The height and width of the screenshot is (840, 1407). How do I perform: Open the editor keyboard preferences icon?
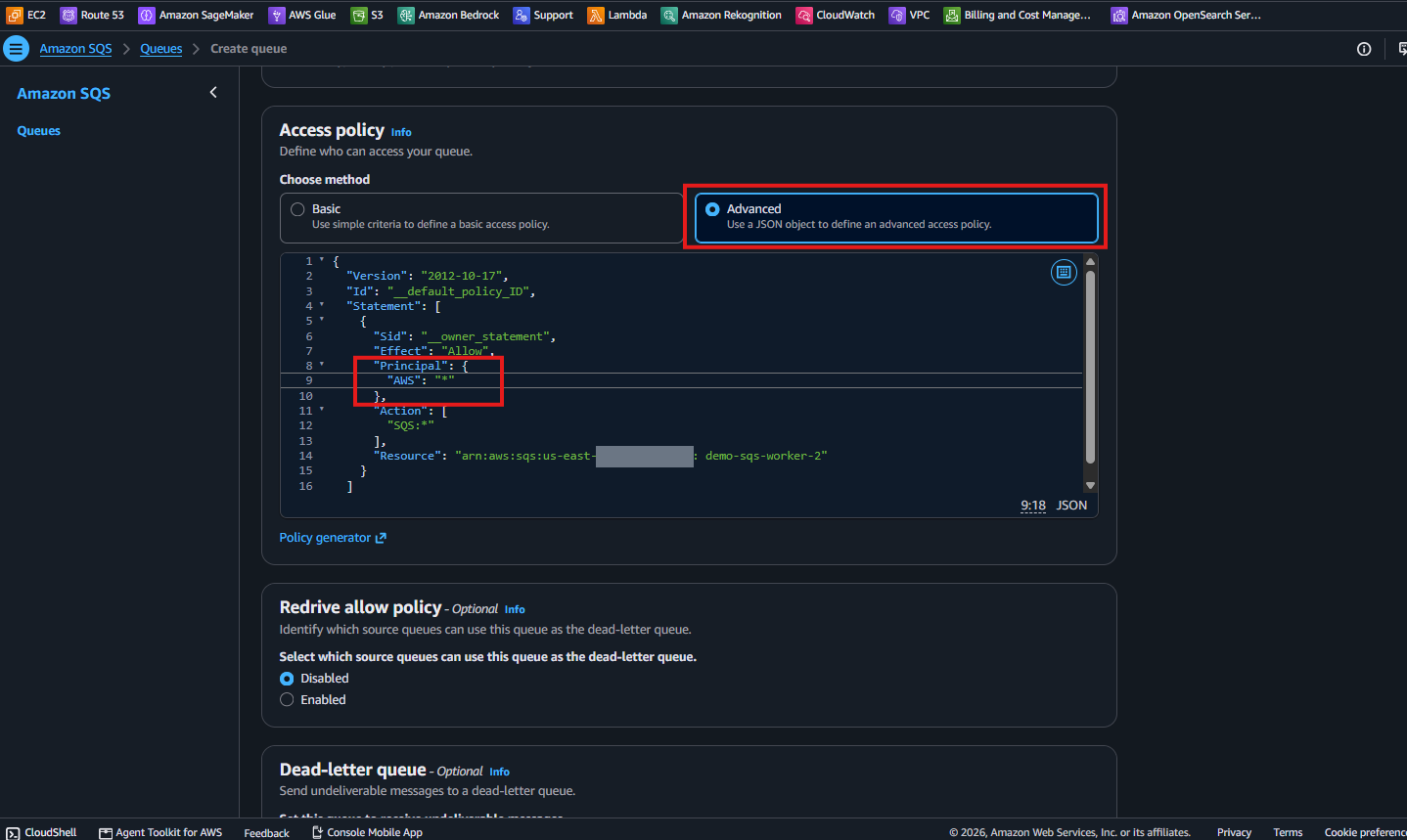(x=1064, y=272)
